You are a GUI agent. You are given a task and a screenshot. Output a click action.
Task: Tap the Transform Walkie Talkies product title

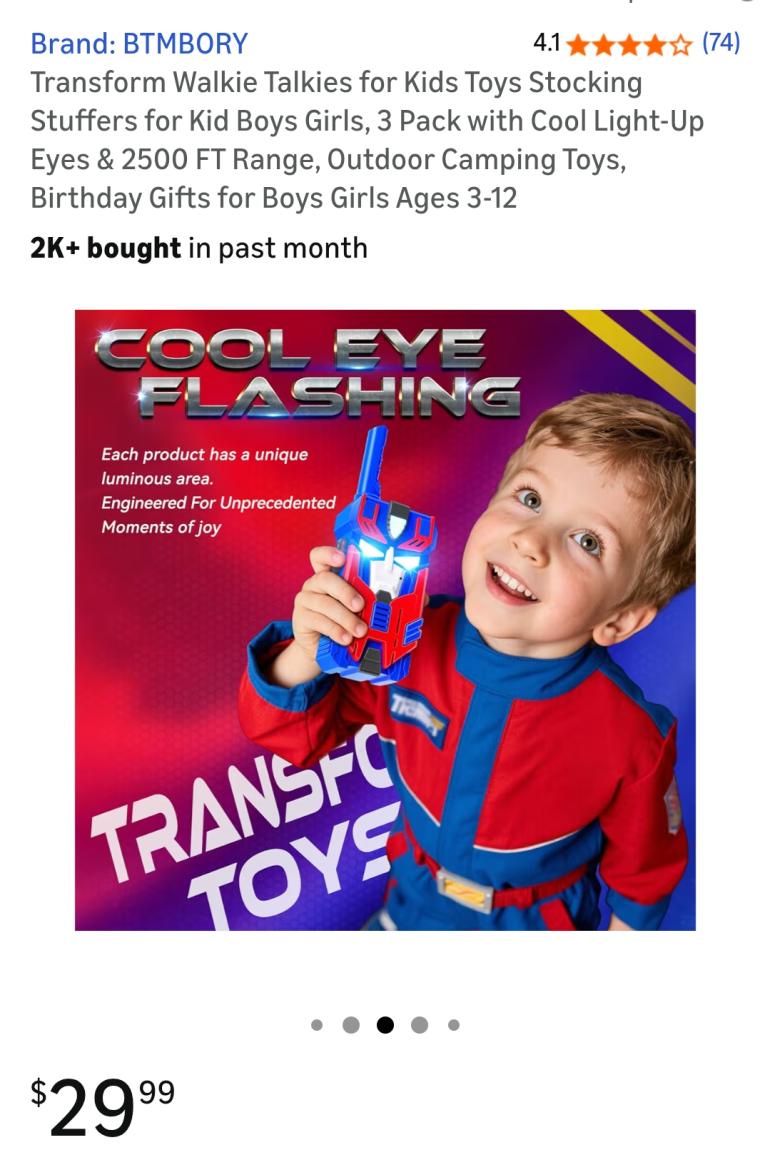click(366, 140)
